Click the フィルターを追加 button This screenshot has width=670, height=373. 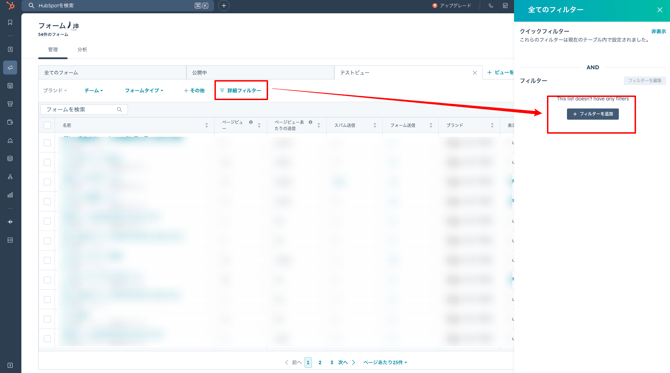[x=593, y=114]
